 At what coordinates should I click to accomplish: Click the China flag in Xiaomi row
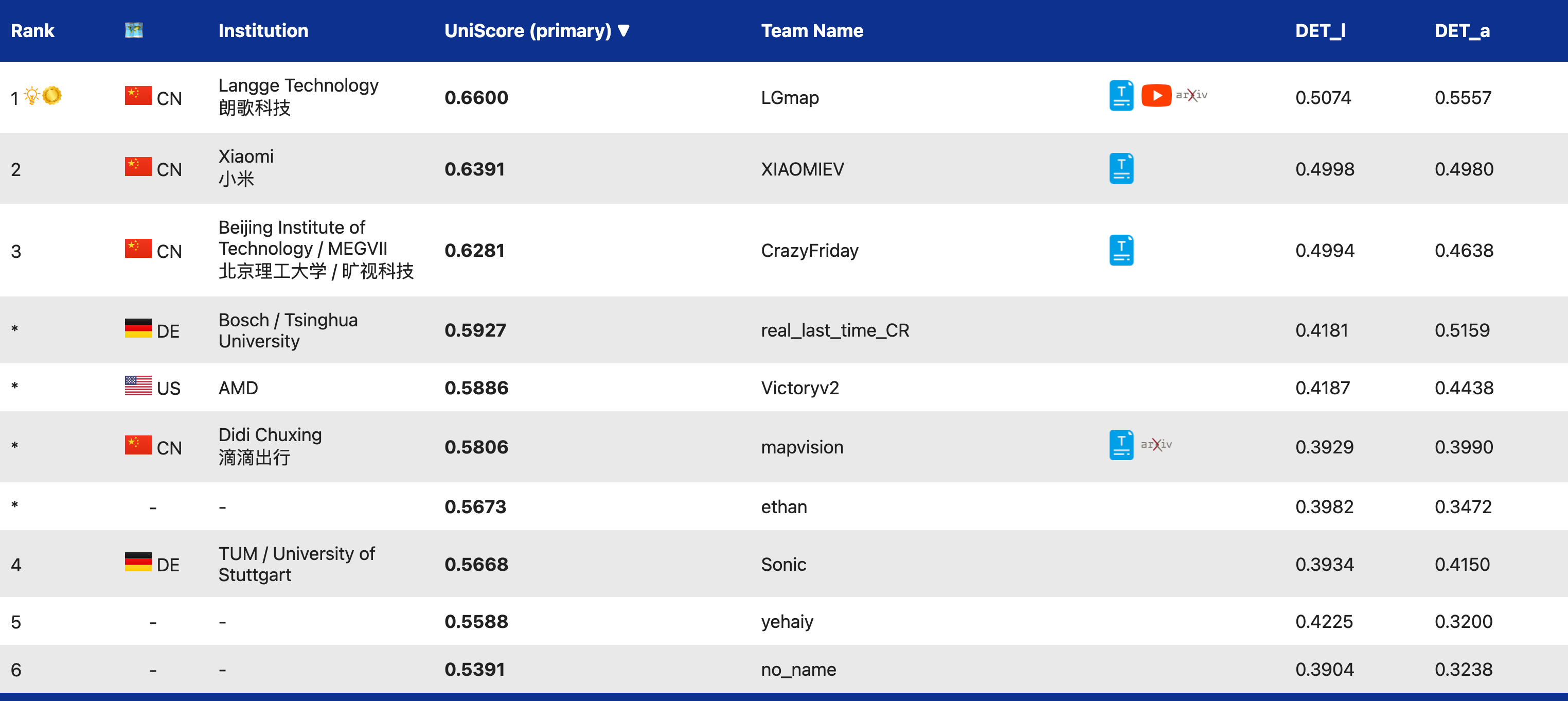click(x=138, y=166)
